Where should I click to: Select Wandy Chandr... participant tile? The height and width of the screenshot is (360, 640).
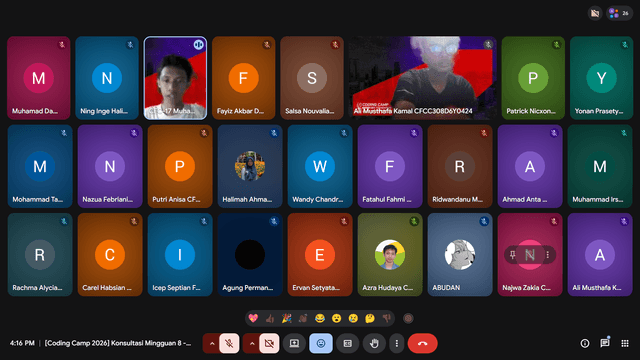320,166
